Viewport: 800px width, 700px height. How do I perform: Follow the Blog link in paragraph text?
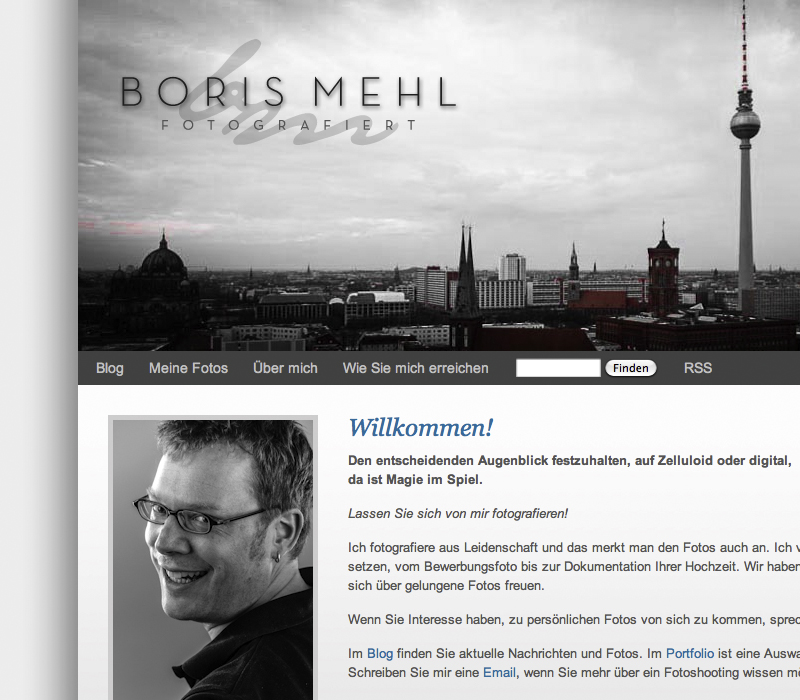point(380,654)
